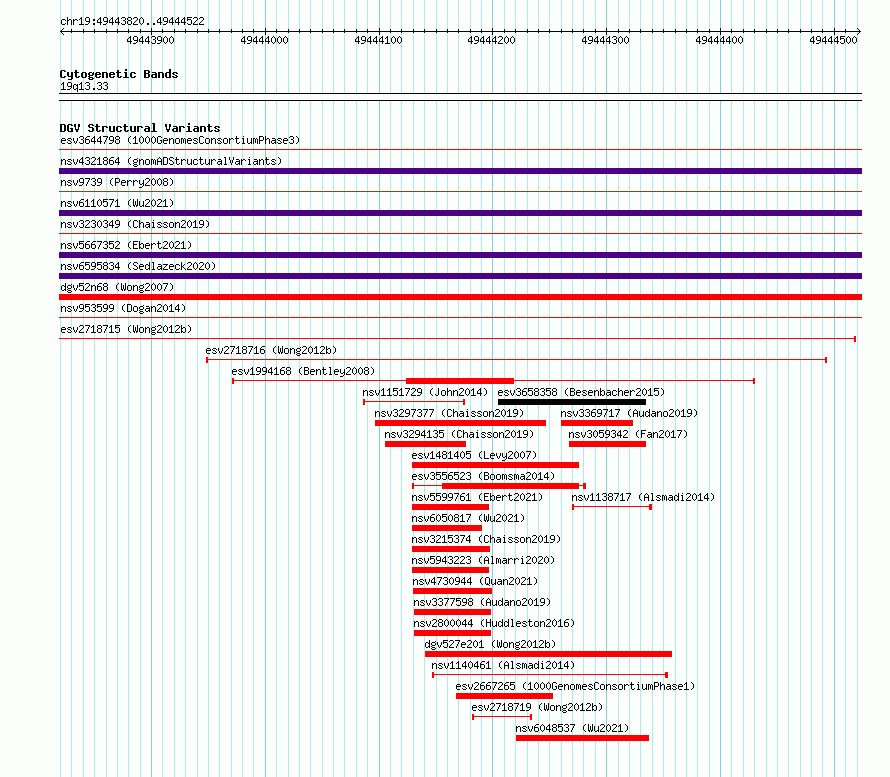This screenshot has height=777, width=890.
Task: Click the esv2667265 red variant bar
Action: pos(504,696)
